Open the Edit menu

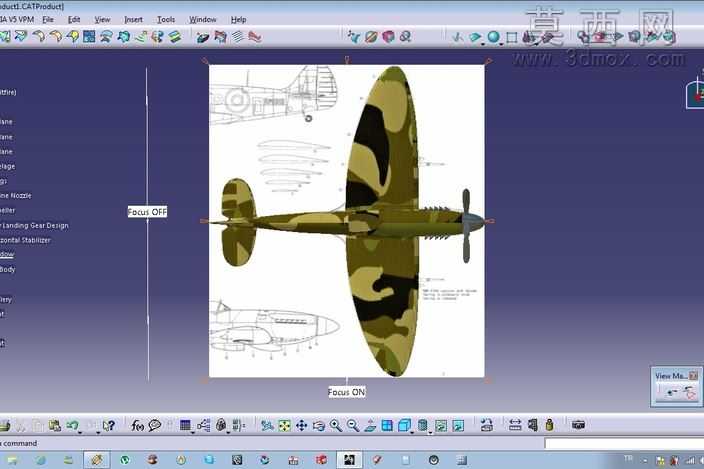74,20
